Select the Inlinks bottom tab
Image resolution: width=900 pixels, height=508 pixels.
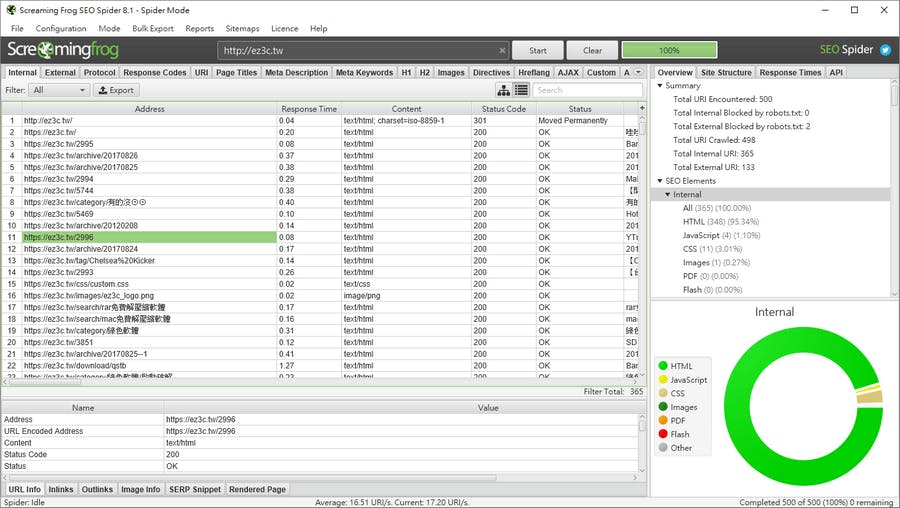coord(60,489)
